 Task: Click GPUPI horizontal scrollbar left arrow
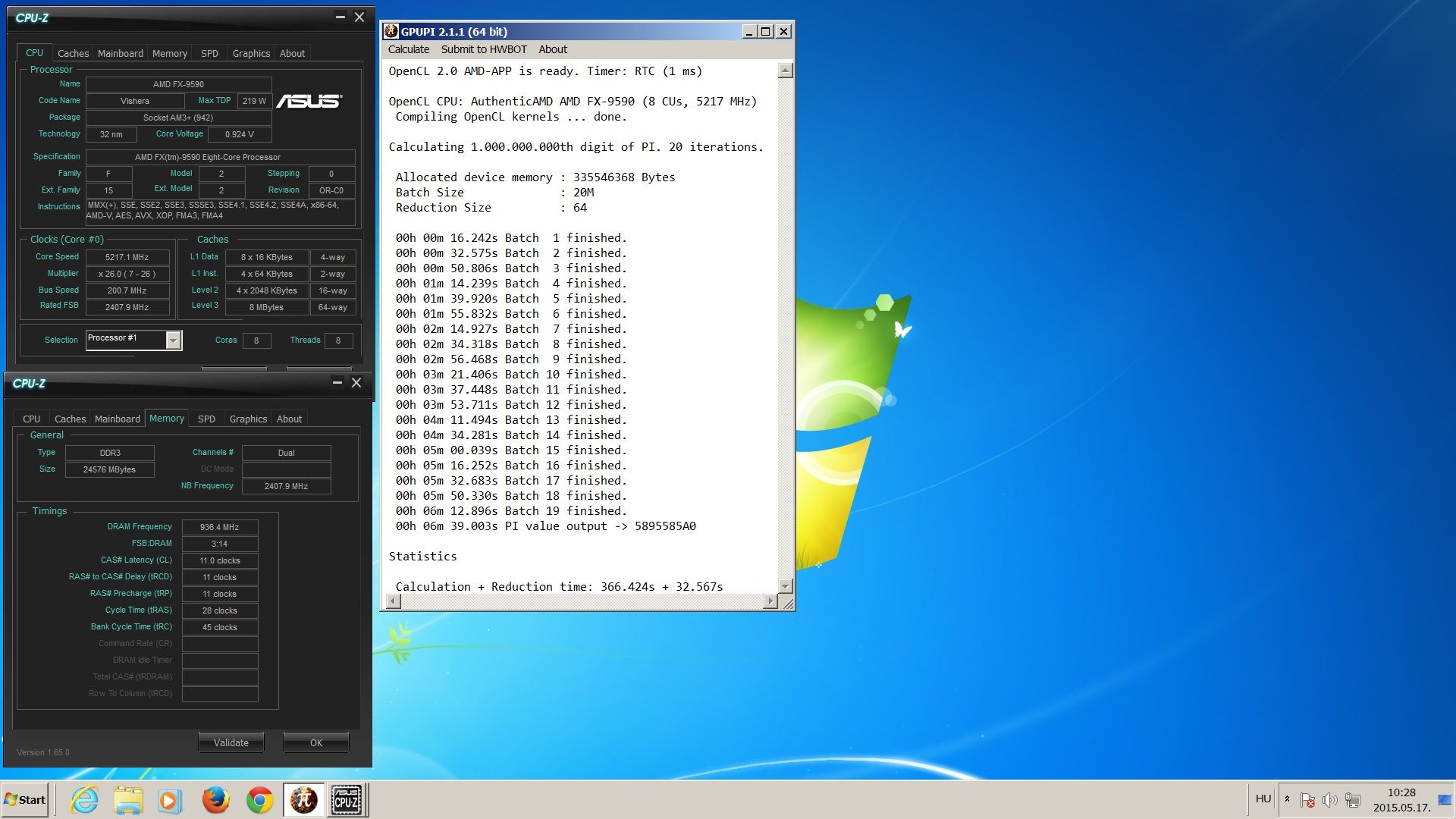393,601
